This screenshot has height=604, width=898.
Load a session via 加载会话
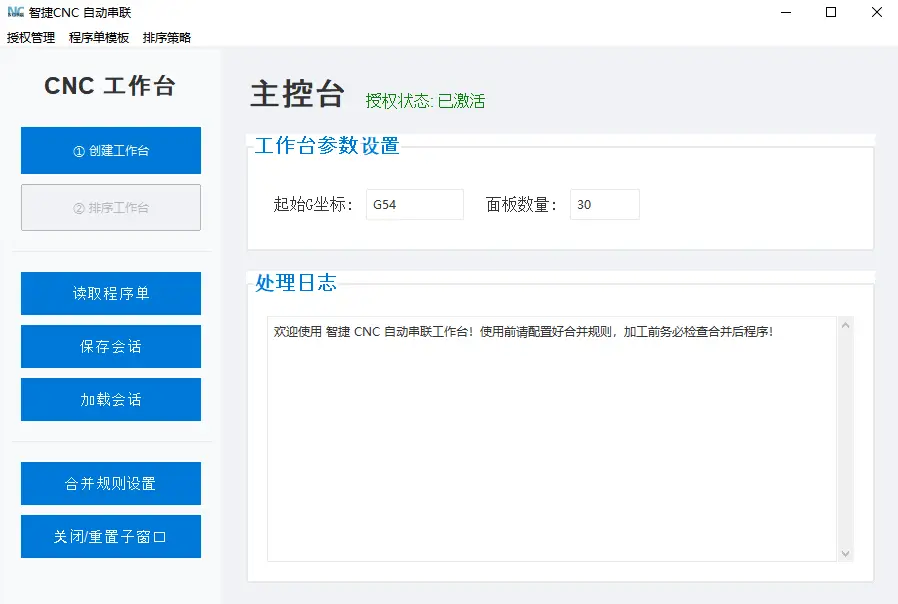coord(110,399)
